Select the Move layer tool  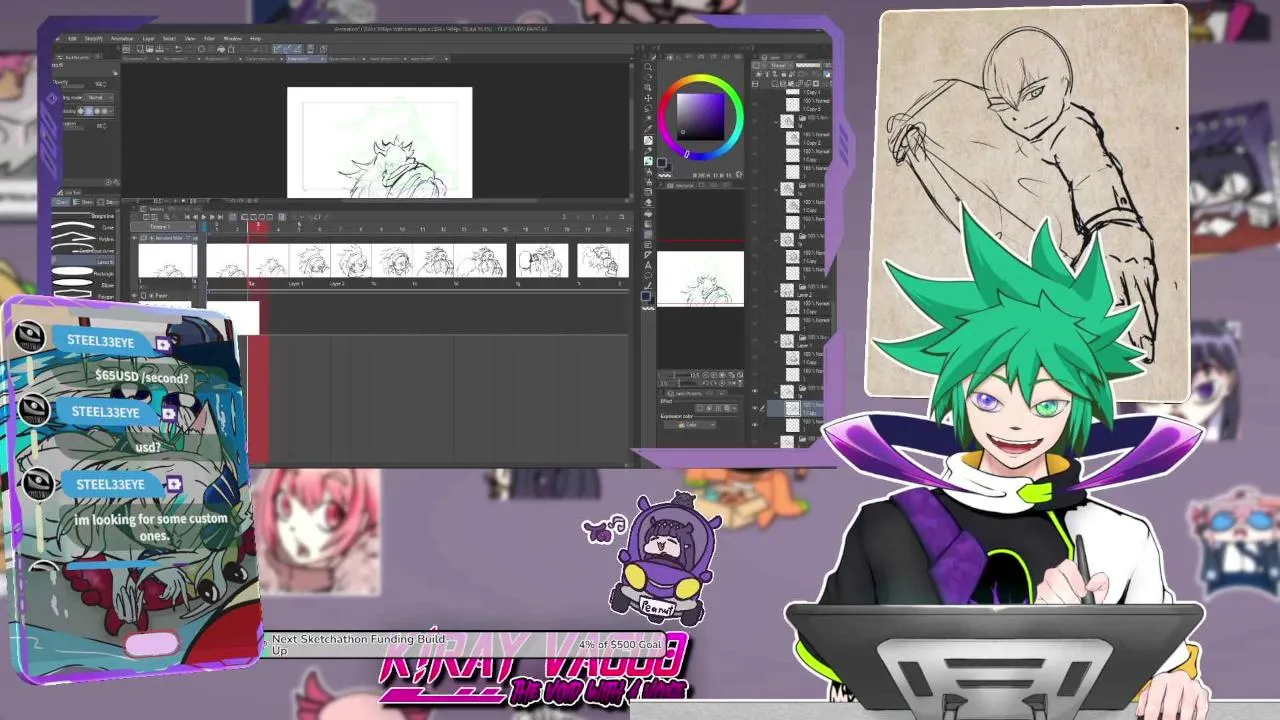coord(648,98)
